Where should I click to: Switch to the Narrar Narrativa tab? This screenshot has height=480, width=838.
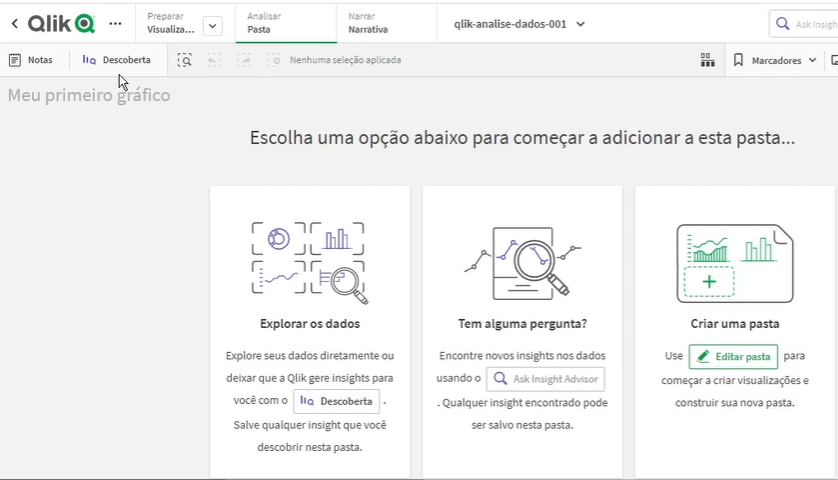[x=386, y=24]
